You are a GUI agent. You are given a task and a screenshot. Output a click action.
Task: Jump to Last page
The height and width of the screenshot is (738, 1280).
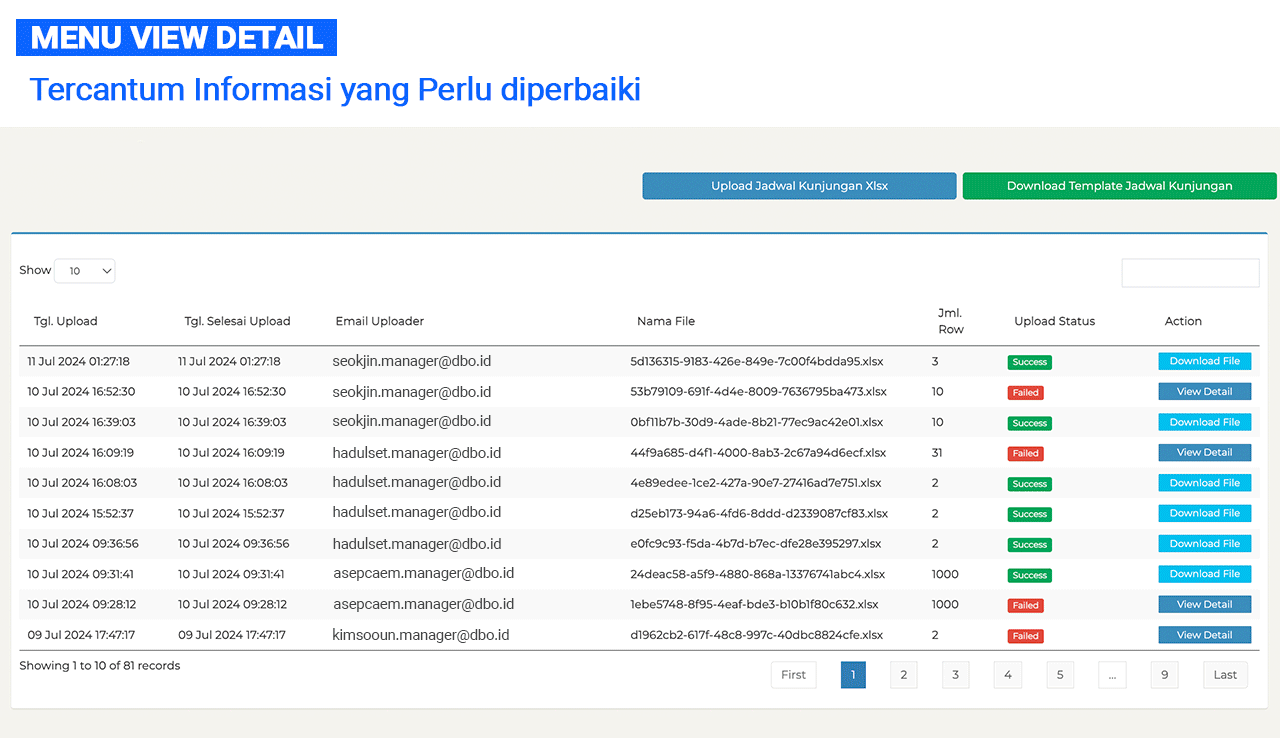pos(1225,675)
